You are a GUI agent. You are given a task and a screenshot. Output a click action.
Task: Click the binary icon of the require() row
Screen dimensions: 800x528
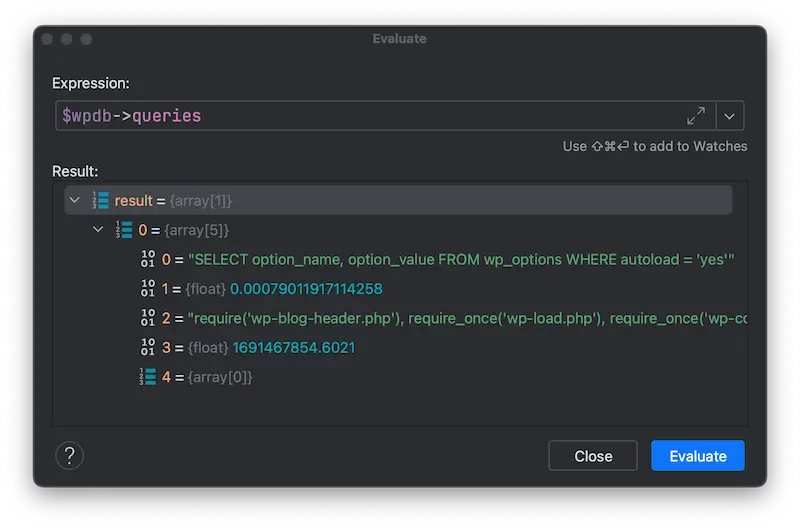click(147, 317)
